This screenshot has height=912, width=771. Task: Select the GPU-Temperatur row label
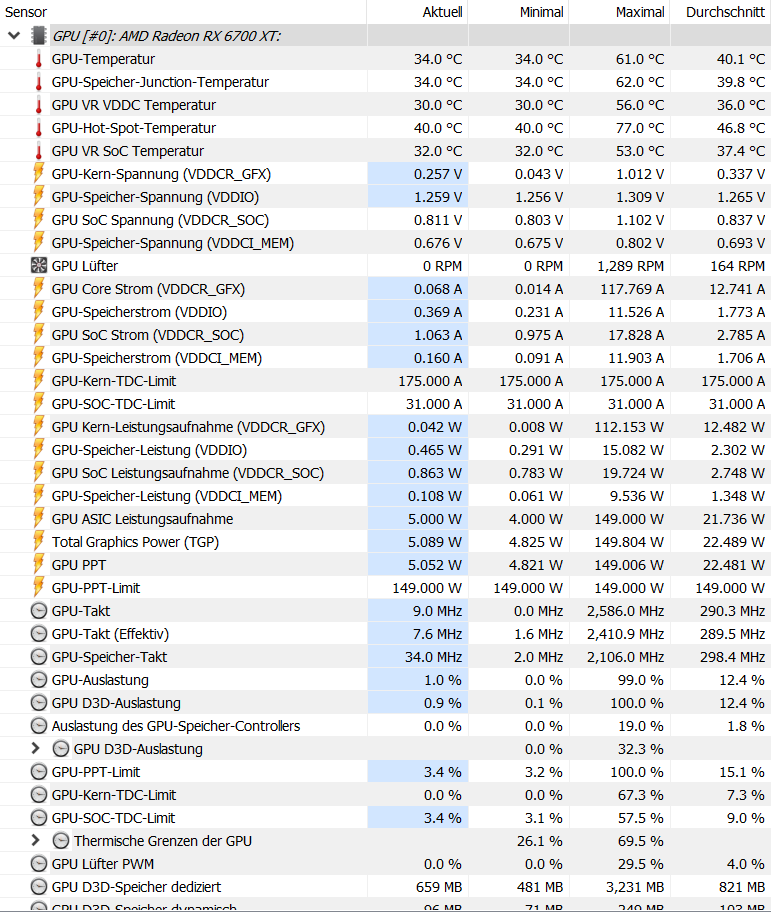click(103, 59)
